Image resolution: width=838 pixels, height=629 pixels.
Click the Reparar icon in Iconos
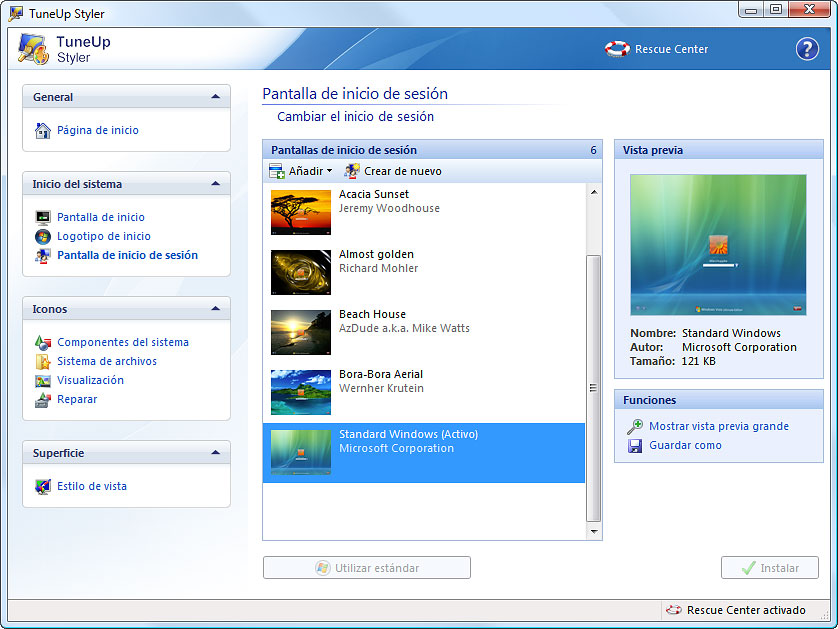43,399
